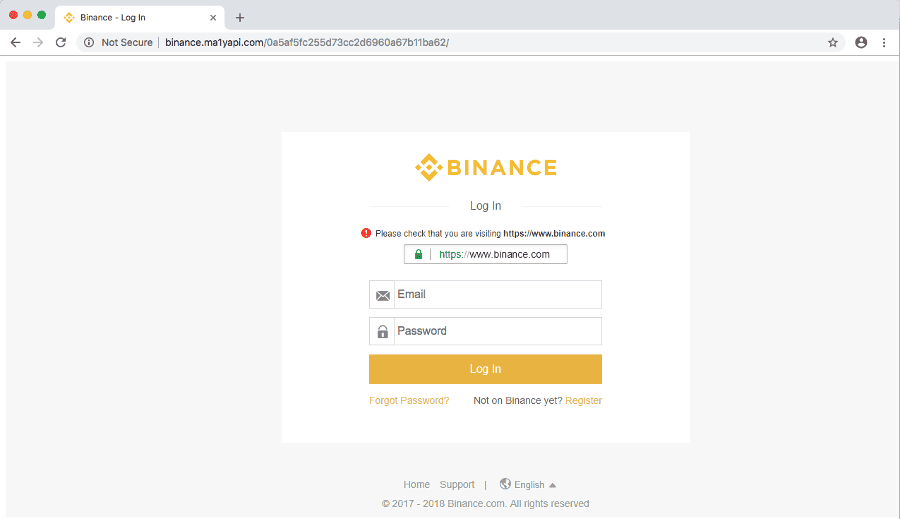Click the yellow Log In button
Viewport: 900px width, 519px height.
click(486, 369)
